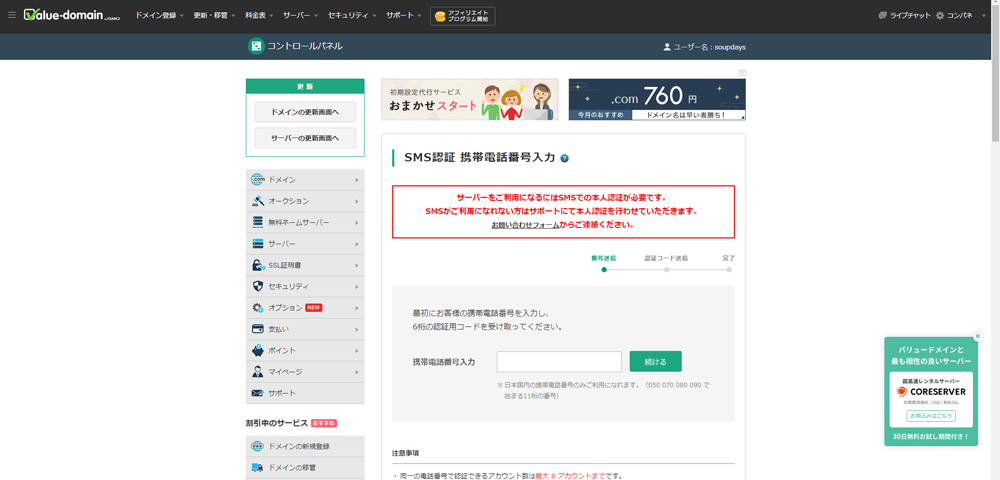
Task: Click the アフィリエイトプログラム開始 button
Action: (462, 15)
